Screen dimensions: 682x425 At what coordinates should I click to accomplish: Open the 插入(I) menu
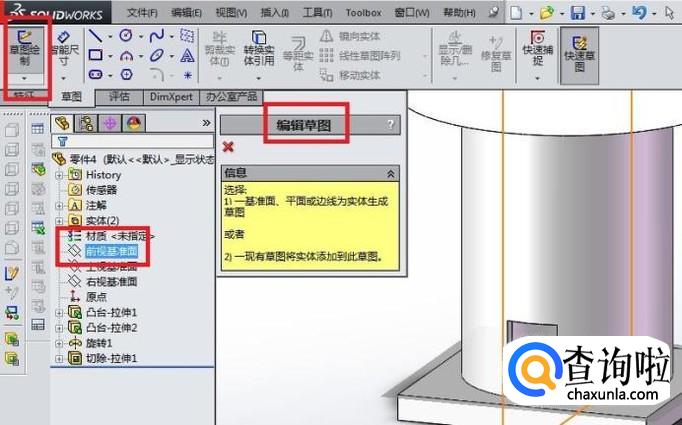click(274, 13)
